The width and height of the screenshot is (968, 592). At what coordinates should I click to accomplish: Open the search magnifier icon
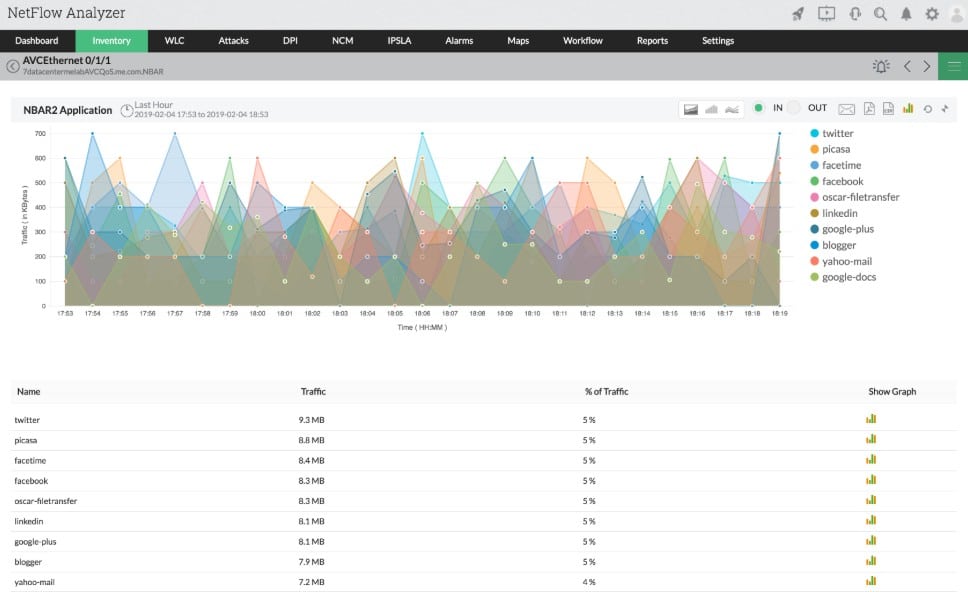[x=880, y=14]
